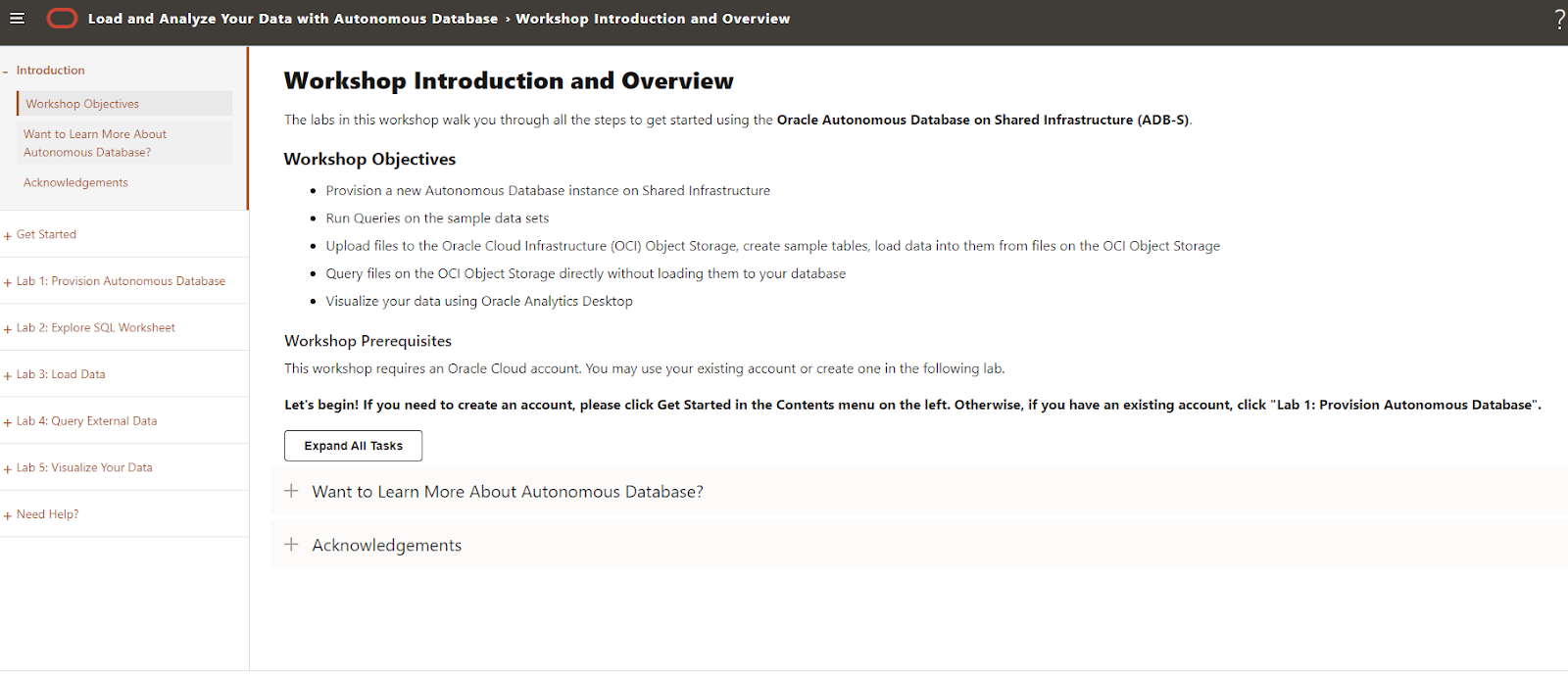Click the Load and Analyze Your Data title
Screen dimensions: 1568x678
click(293, 19)
